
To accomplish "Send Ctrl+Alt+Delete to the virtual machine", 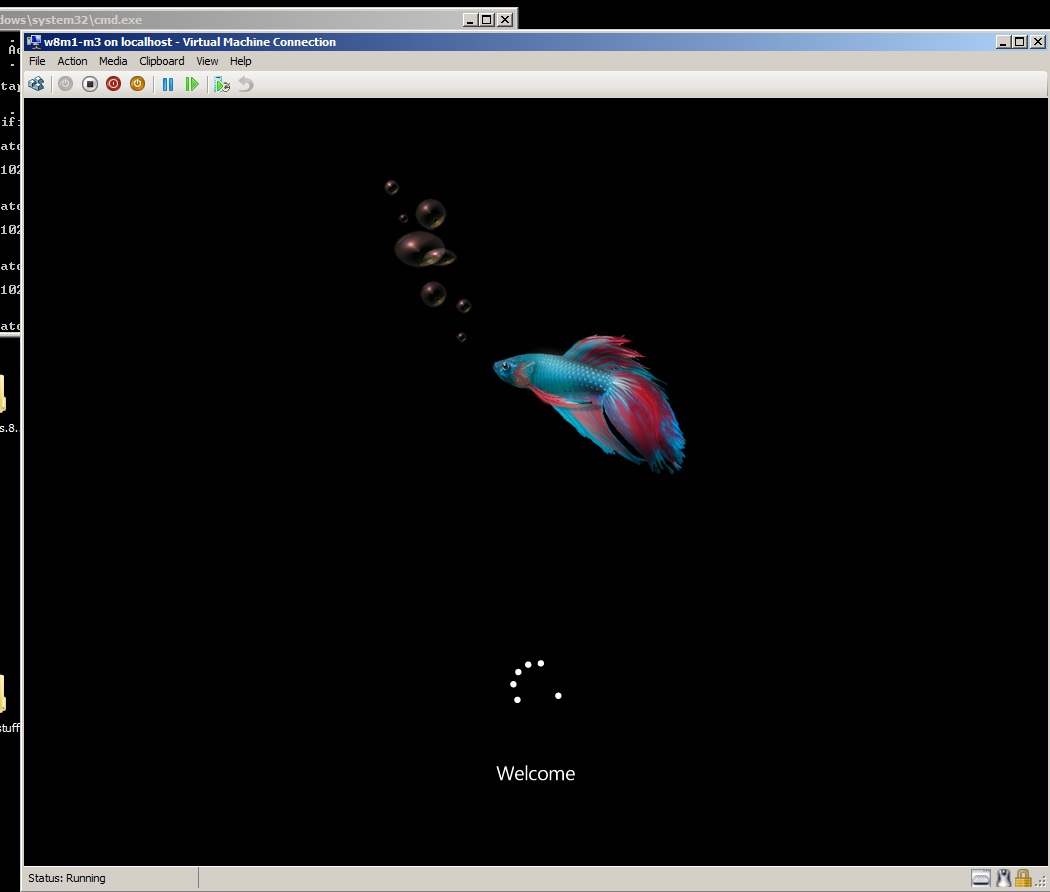I will (36, 84).
